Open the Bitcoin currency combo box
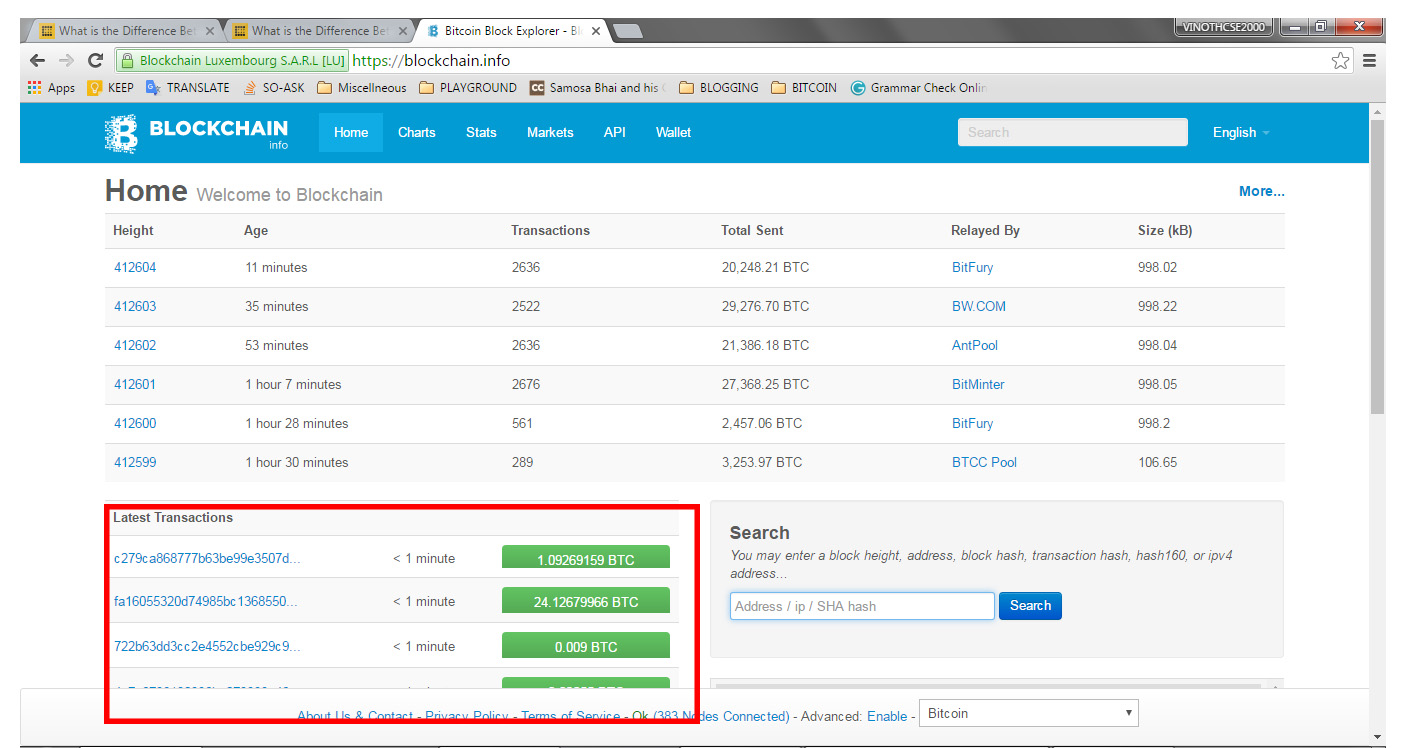1414x748 pixels. [1028, 713]
